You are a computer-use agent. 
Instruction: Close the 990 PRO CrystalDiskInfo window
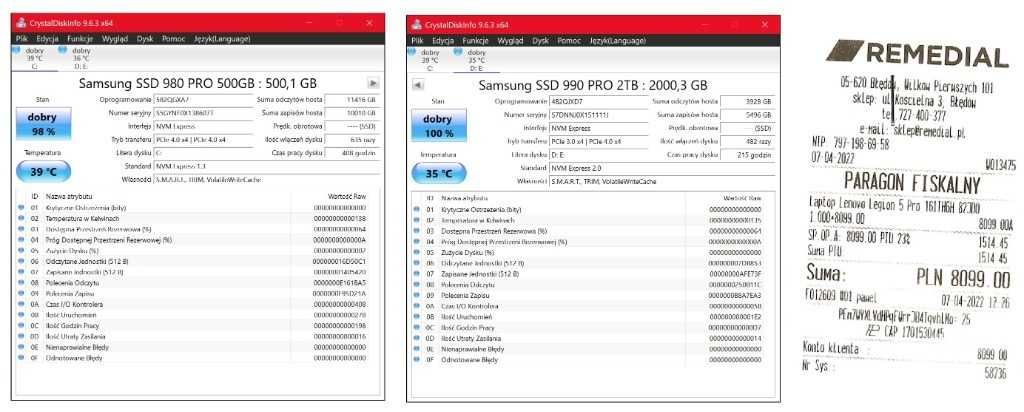click(765, 25)
